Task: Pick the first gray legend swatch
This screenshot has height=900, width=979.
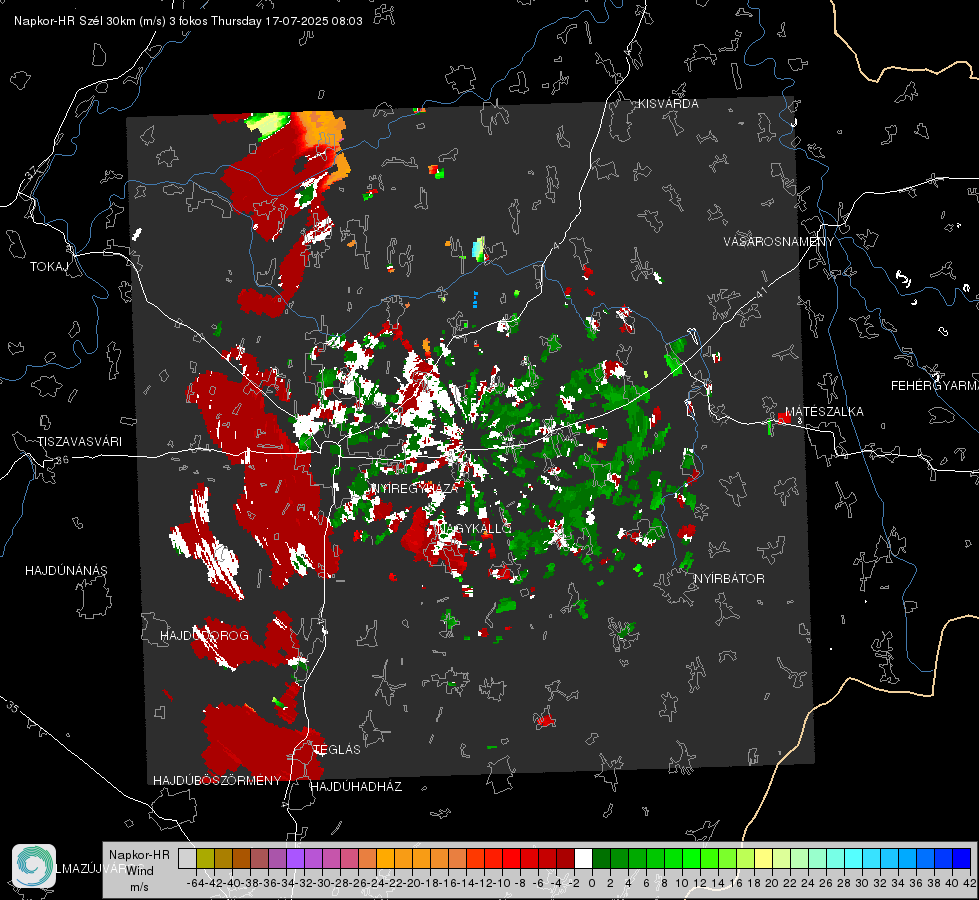Action: [x=187, y=859]
